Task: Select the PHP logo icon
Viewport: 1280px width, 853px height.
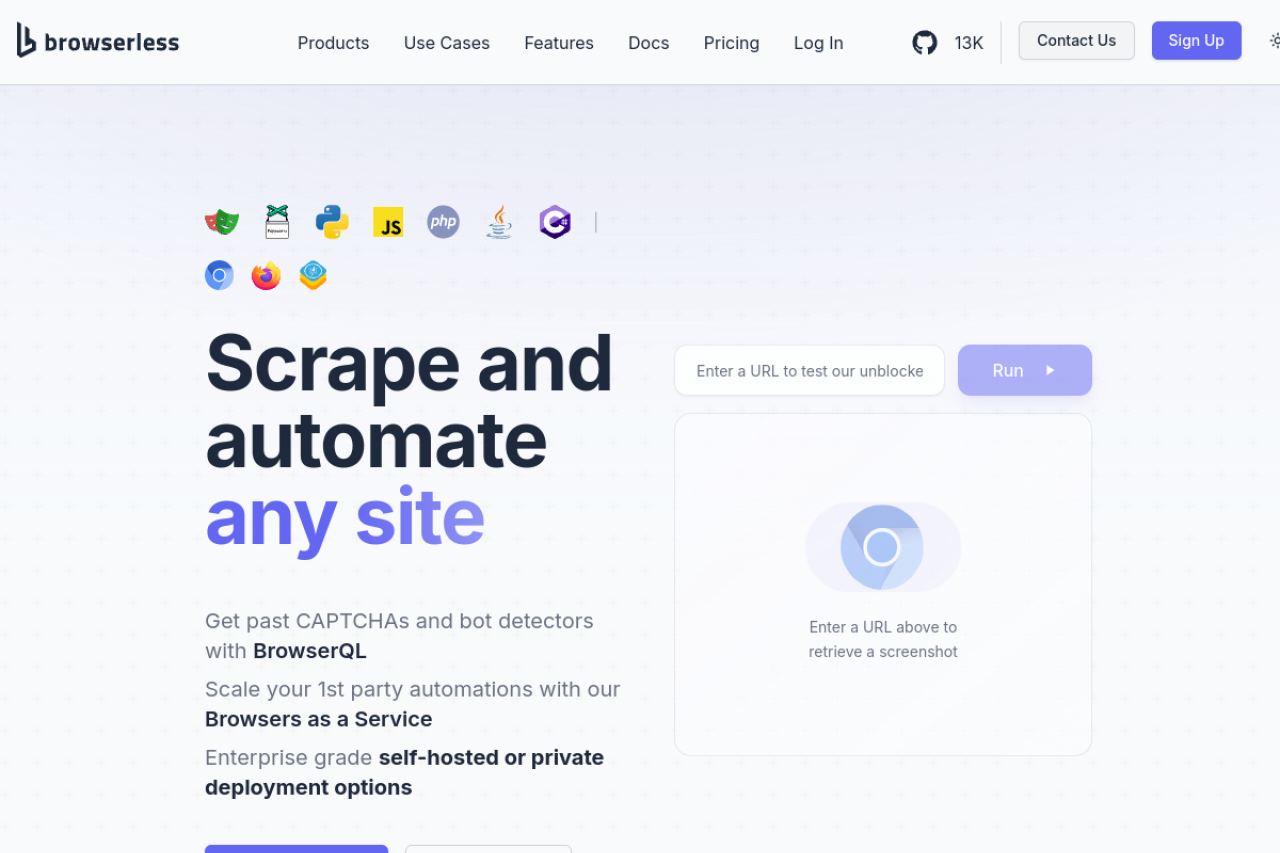Action: coord(443,222)
